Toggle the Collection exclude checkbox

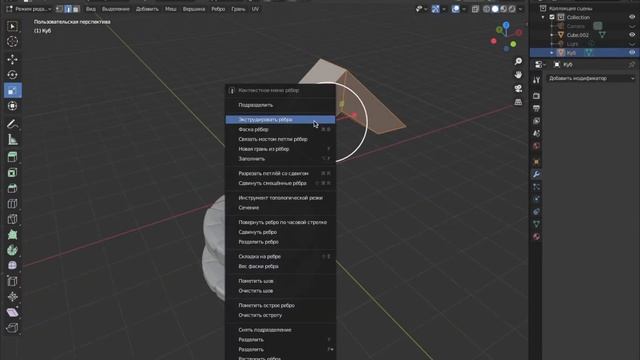pyautogui.click(x=552, y=17)
